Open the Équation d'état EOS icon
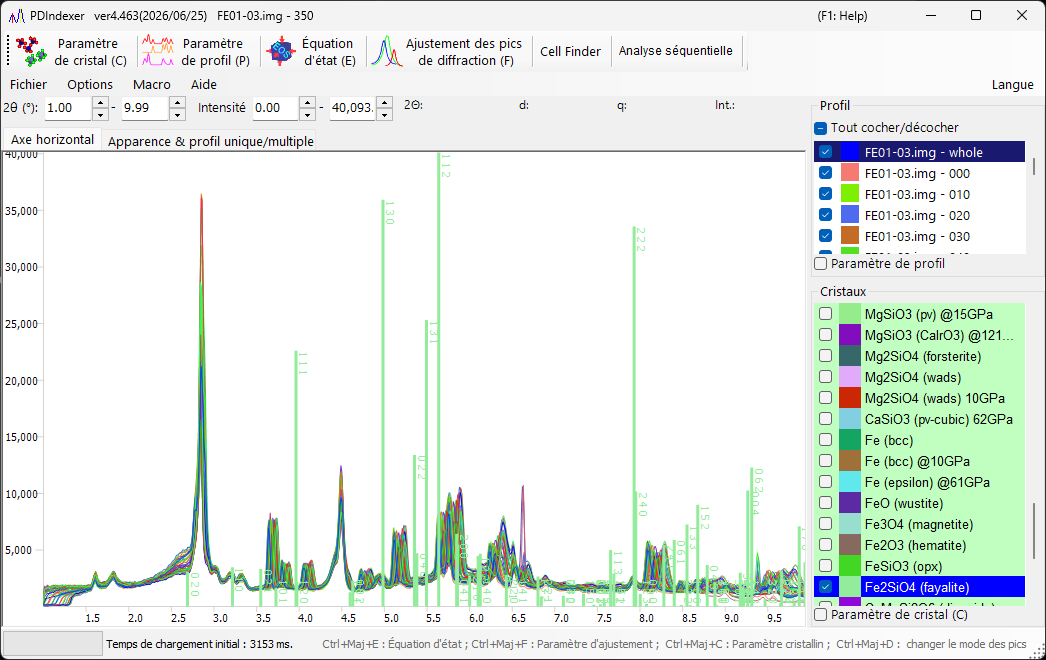The height and width of the screenshot is (660, 1046). click(x=280, y=51)
